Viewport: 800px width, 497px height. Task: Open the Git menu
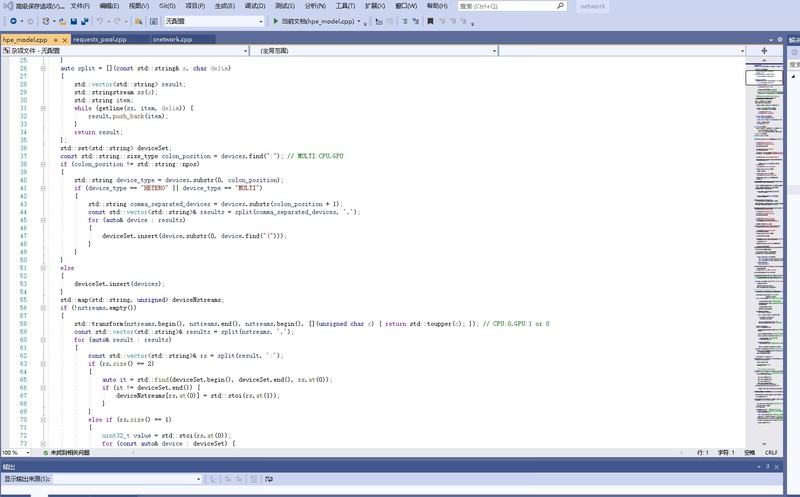[x=167, y=6]
